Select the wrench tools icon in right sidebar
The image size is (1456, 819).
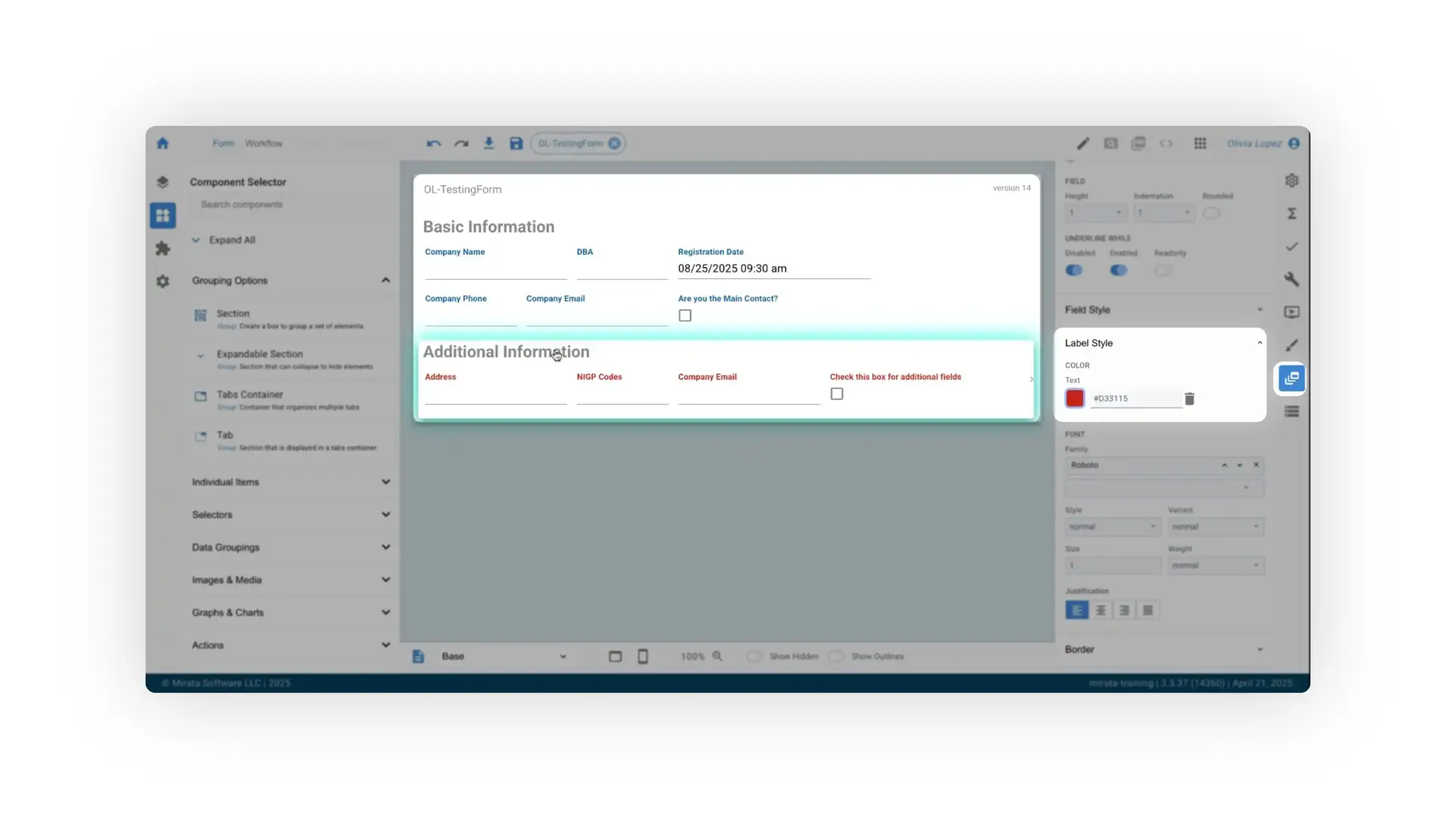(x=1292, y=279)
